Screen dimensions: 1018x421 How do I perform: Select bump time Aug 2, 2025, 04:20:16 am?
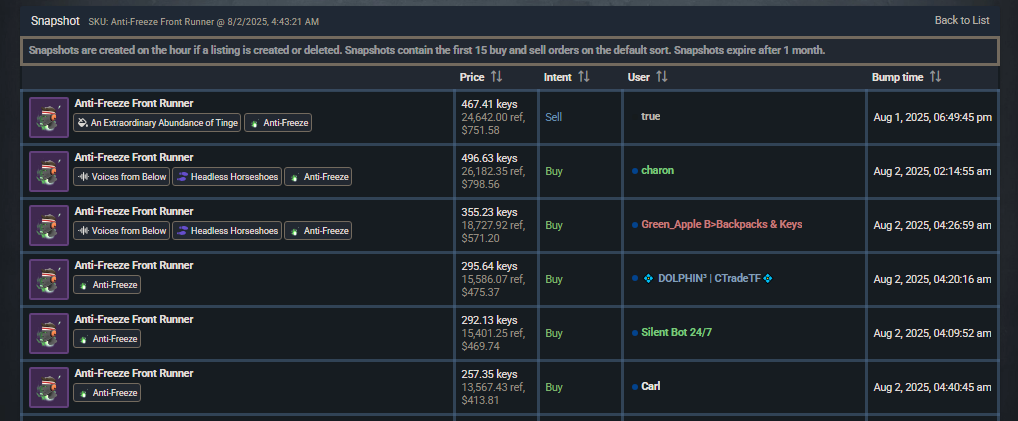[x=932, y=279]
